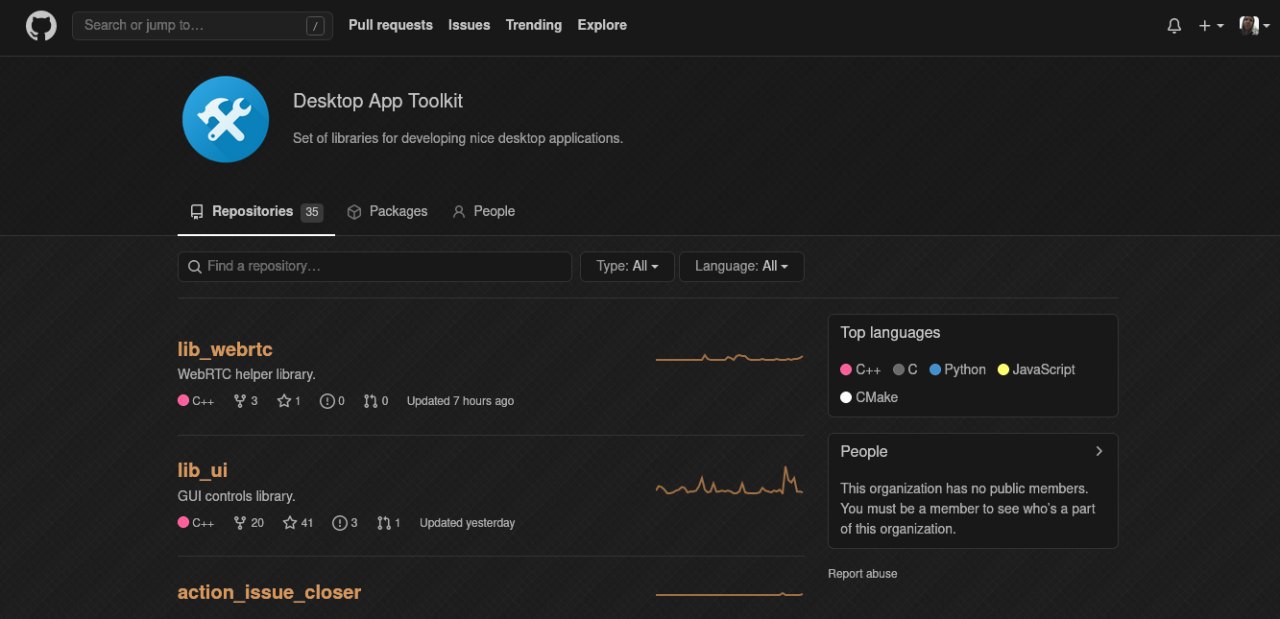Open Trending from the header
The width and height of the screenshot is (1280, 619).
point(533,25)
